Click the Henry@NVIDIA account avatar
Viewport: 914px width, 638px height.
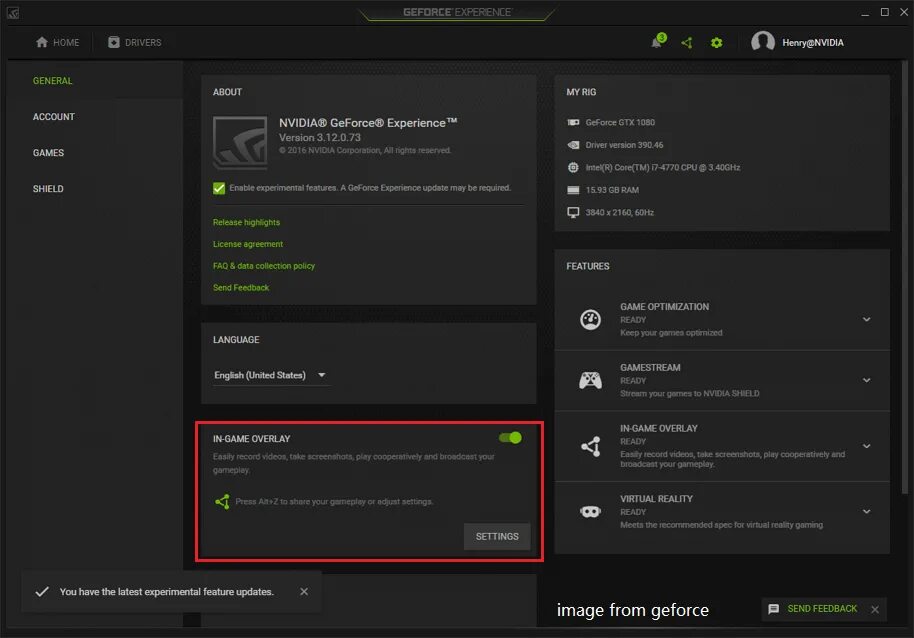pos(762,42)
